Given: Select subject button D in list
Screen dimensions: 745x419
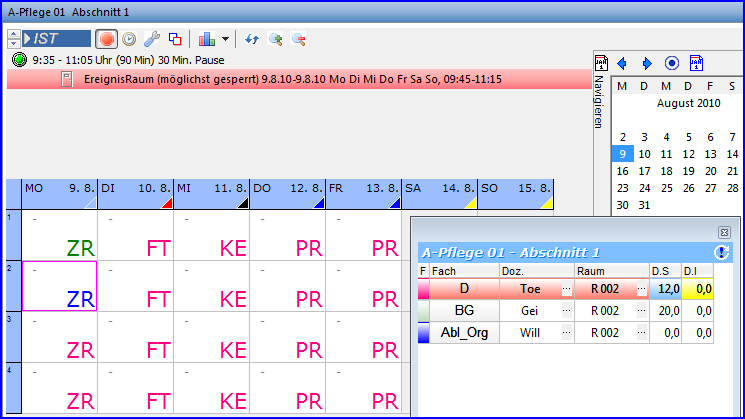Looking at the screenshot, I should pyautogui.click(x=463, y=290).
